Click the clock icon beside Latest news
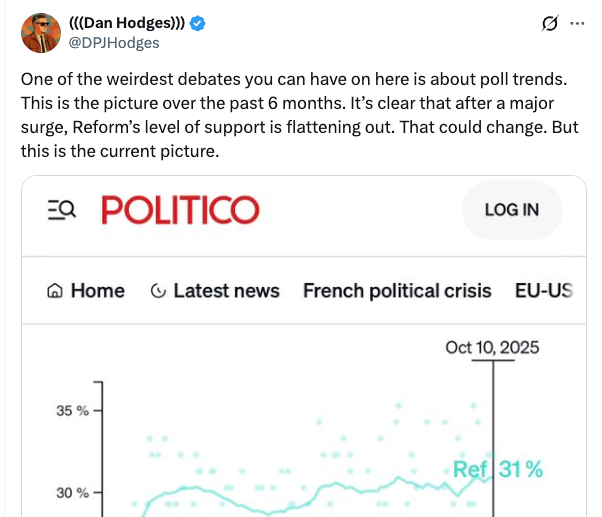This screenshot has width=602, height=517. pyautogui.click(x=157, y=291)
